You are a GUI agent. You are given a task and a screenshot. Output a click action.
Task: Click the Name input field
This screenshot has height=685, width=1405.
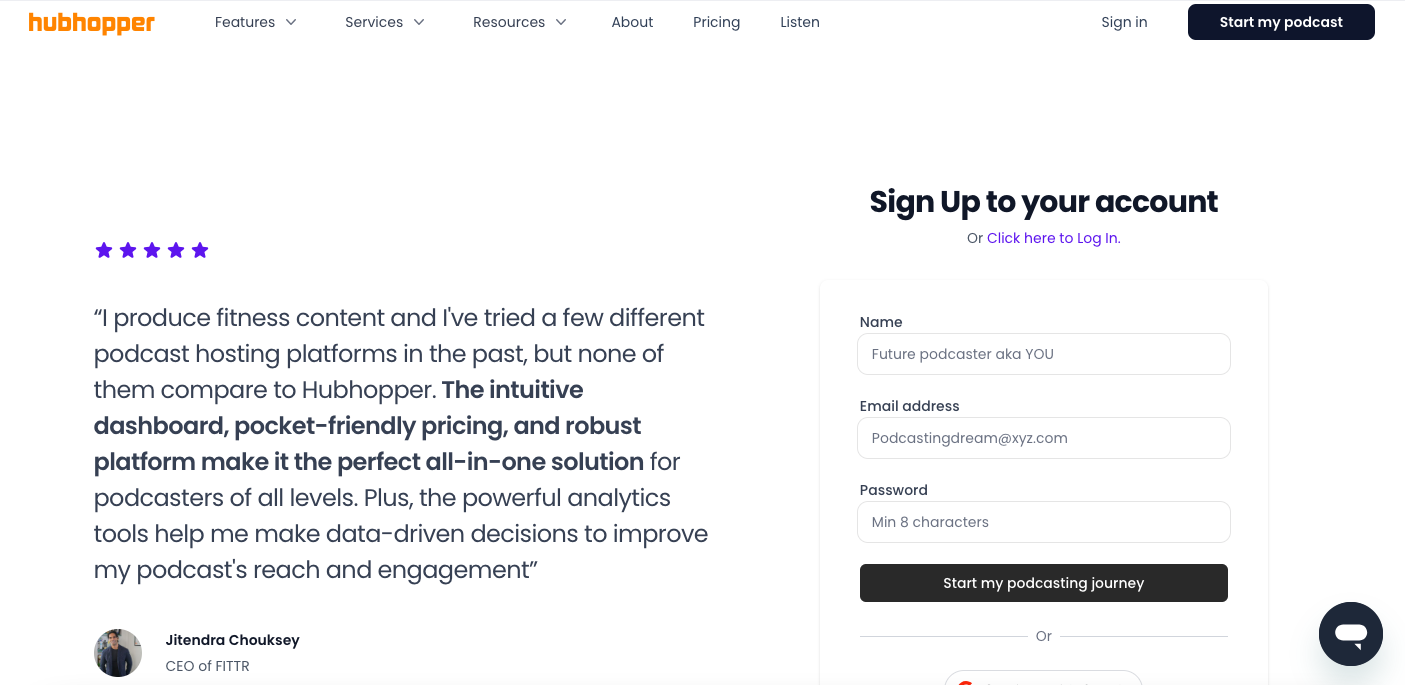(x=1043, y=354)
